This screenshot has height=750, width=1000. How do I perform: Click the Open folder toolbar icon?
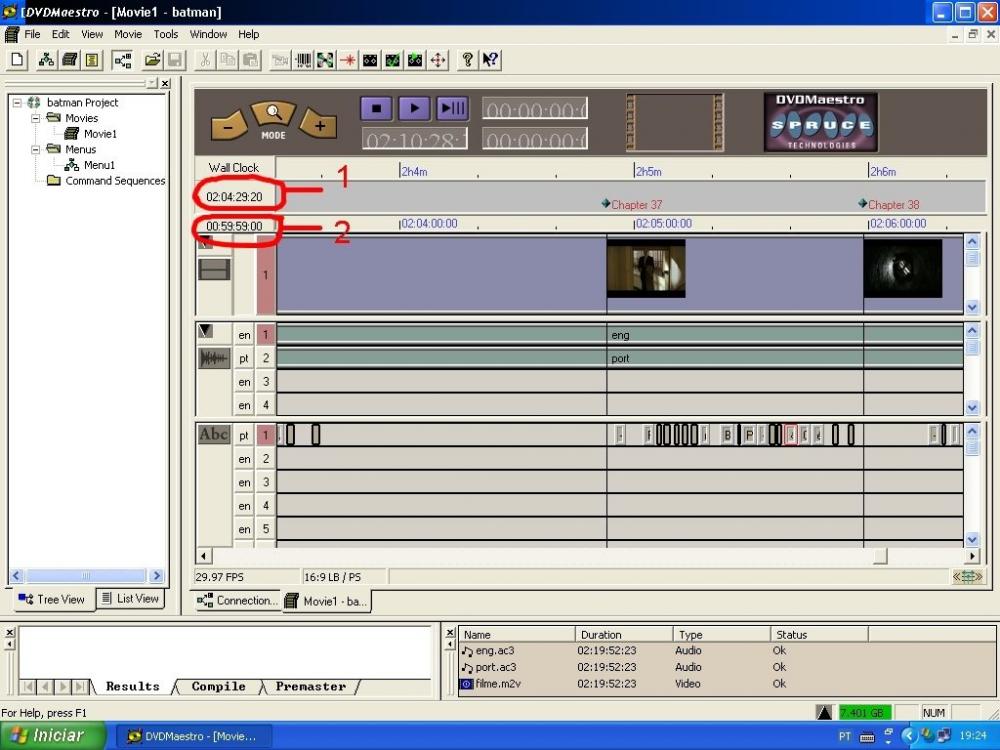tap(152, 60)
